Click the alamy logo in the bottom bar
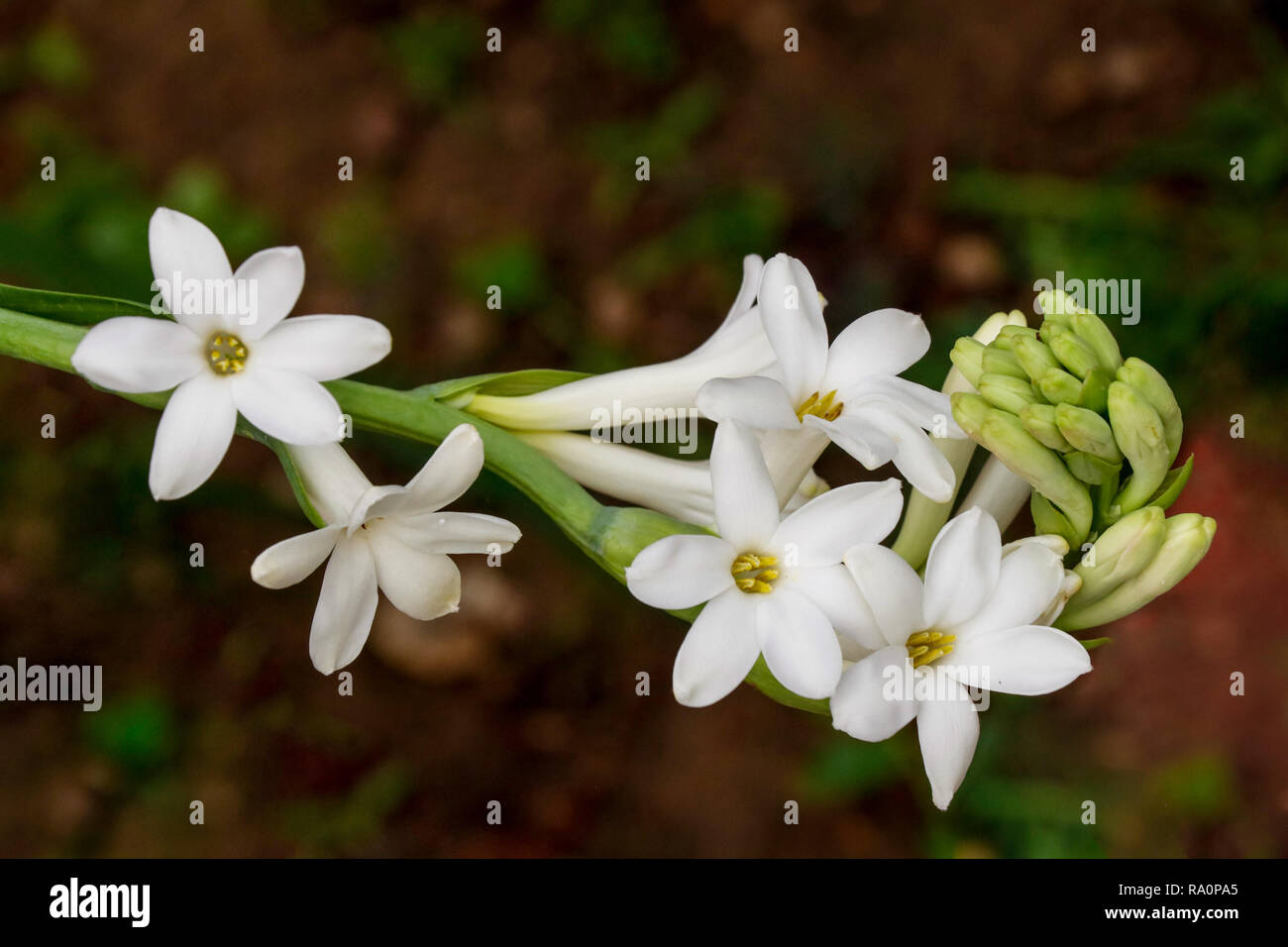1288x947 pixels. click(x=100, y=902)
